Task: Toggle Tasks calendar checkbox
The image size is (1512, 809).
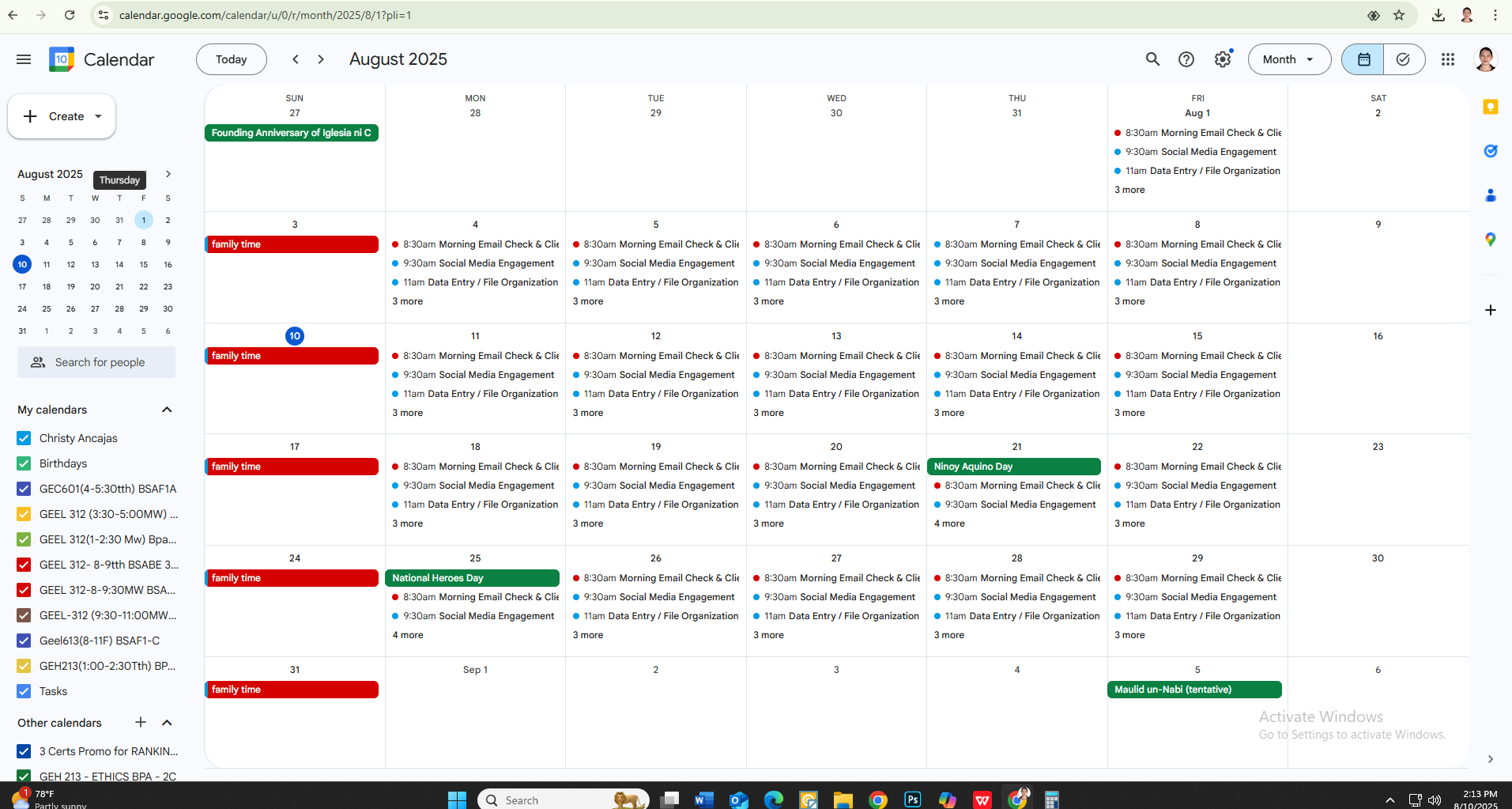Action: (x=24, y=691)
